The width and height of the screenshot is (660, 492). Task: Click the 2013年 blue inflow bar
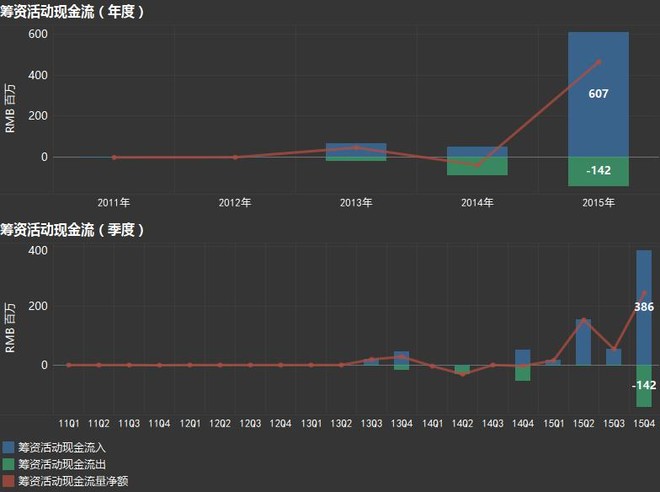pyautogui.click(x=356, y=150)
